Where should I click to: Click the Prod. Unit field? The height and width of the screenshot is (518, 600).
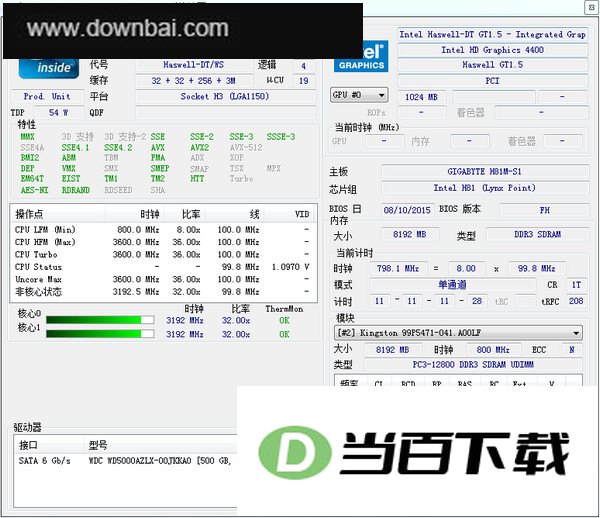coord(47,96)
